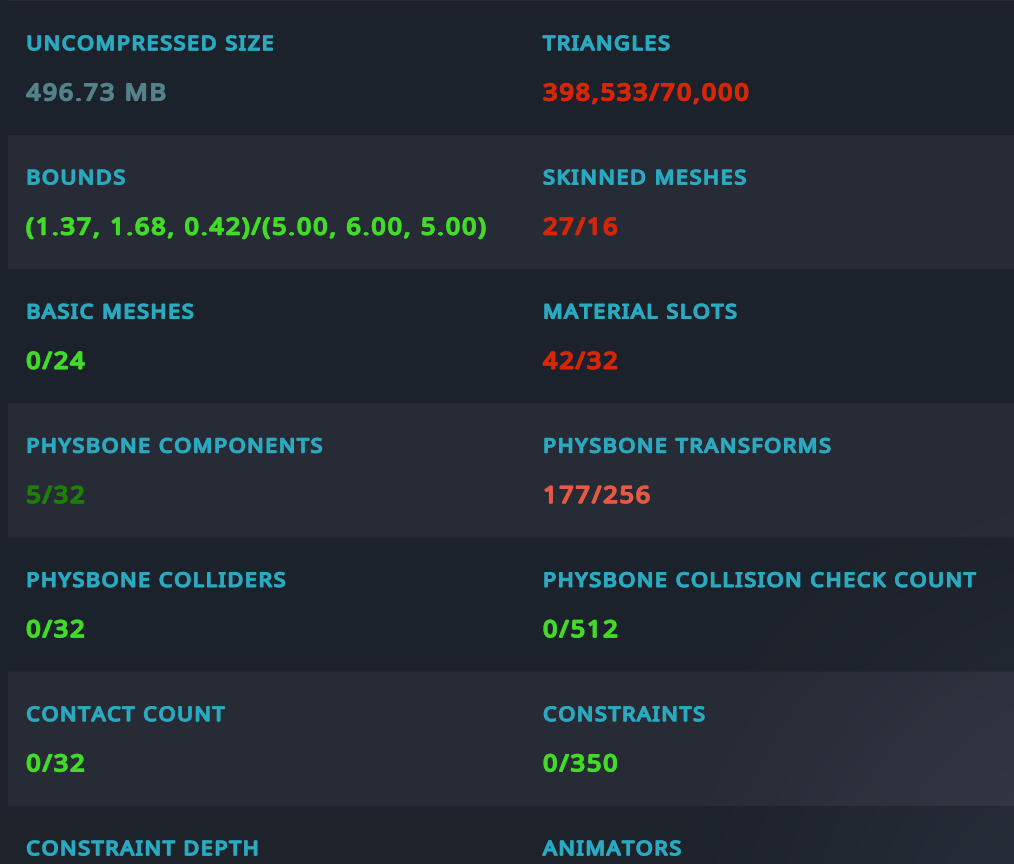Select the CONSTRAINT DEPTH label

(142, 848)
